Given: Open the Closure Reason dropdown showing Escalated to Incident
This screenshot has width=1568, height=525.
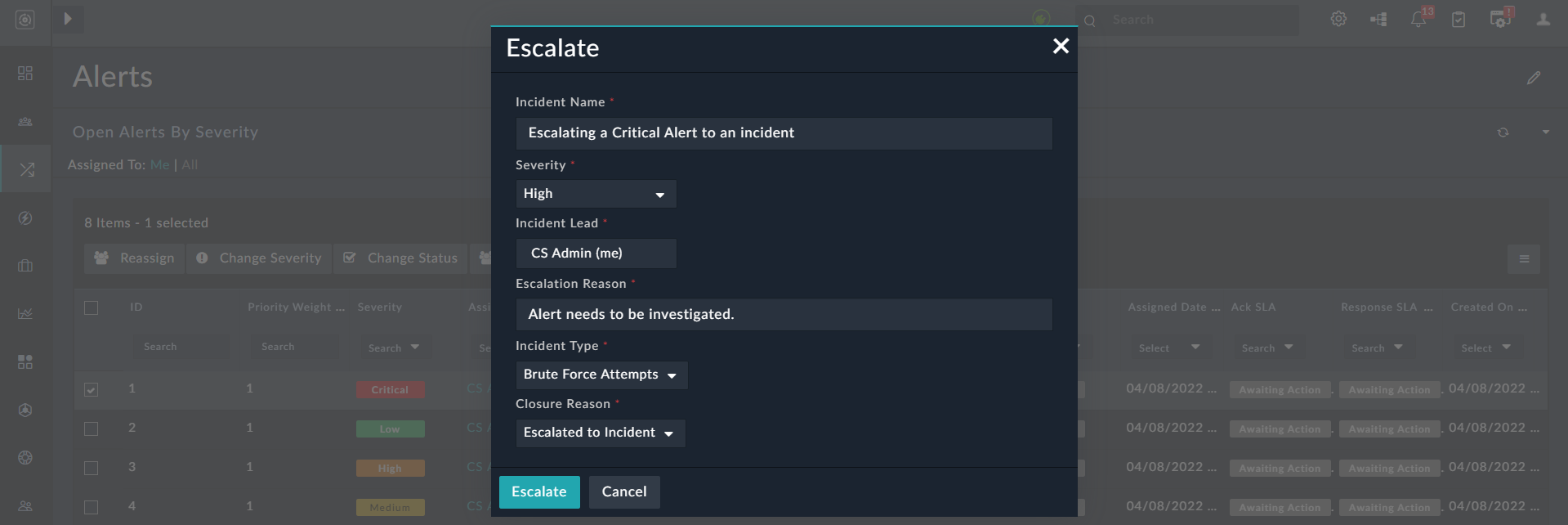Looking at the screenshot, I should tap(599, 433).
